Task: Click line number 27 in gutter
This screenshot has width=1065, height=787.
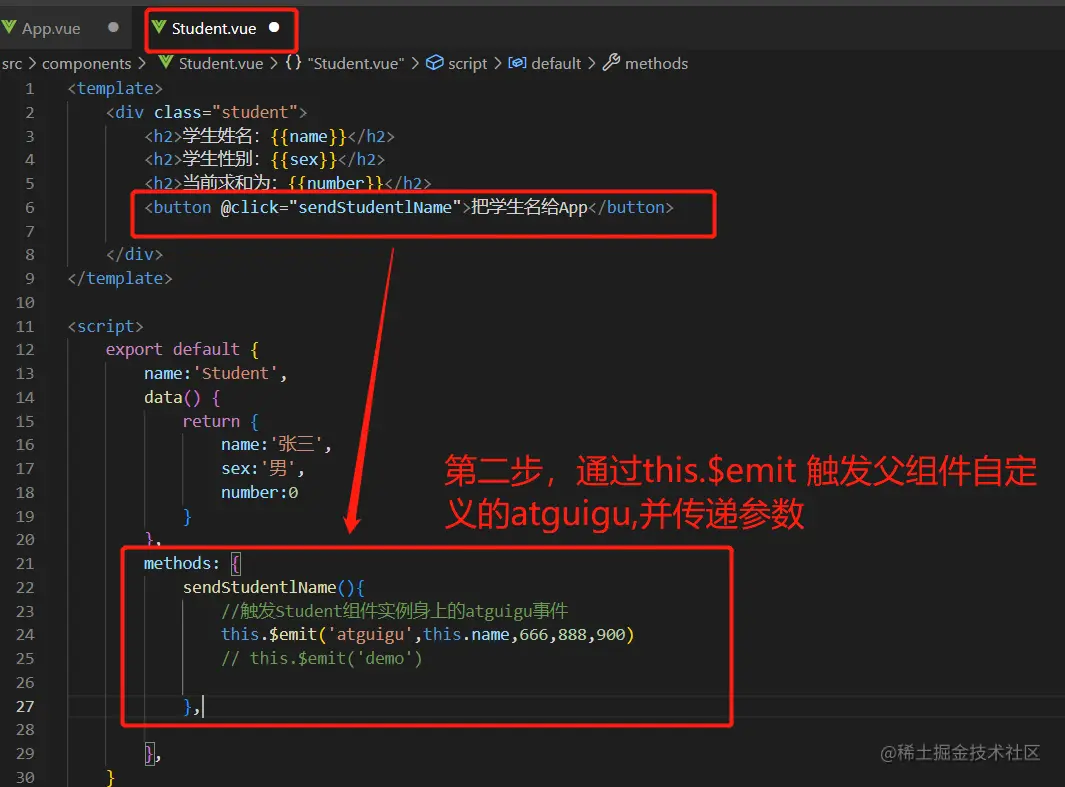Action: point(25,707)
